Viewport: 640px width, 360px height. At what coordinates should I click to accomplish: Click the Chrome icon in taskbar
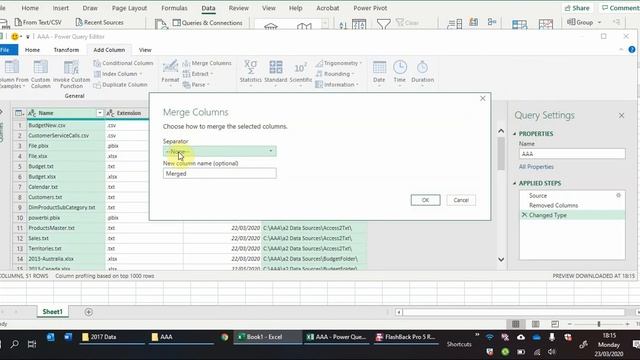pos(224,337)
